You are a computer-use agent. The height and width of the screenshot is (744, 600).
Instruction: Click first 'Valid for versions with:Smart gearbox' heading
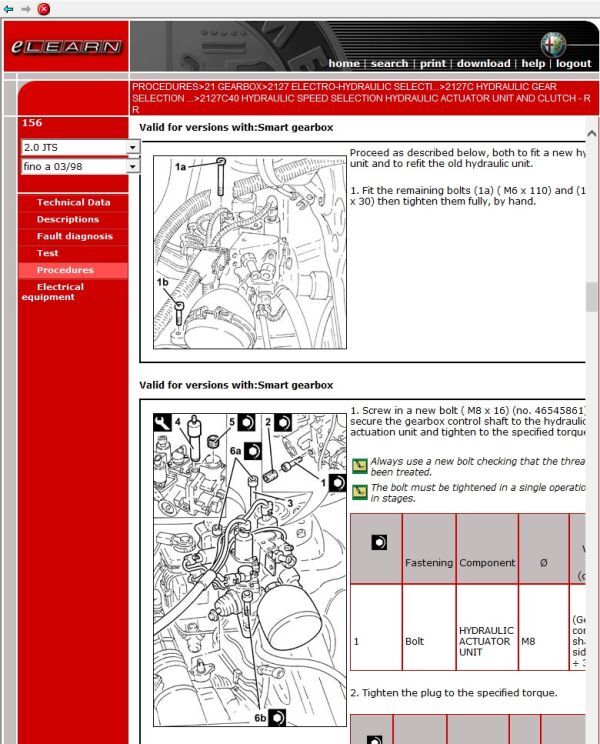(x=236, y=127)
